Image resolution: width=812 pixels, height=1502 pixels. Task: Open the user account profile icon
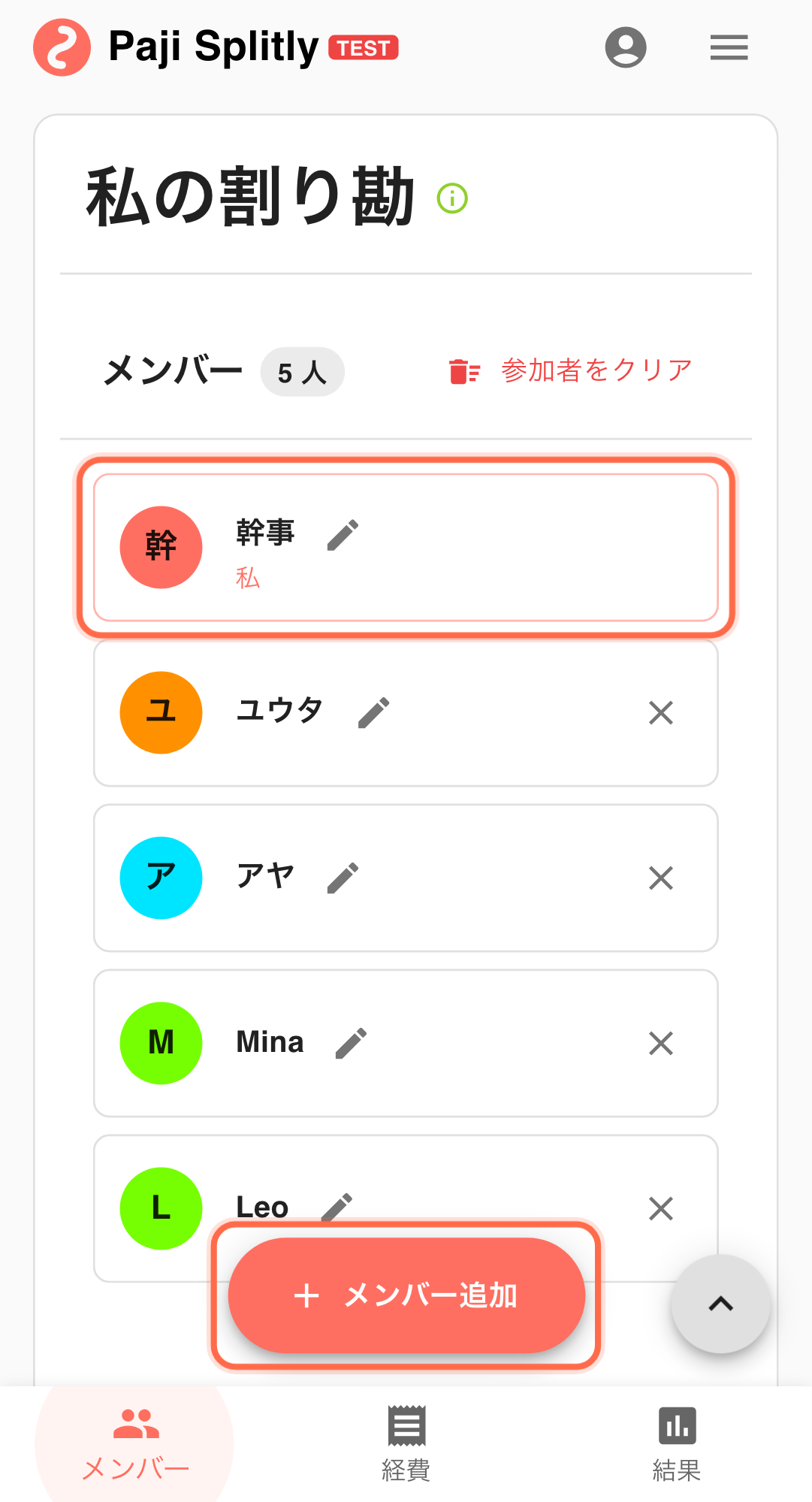pos(626,47)
